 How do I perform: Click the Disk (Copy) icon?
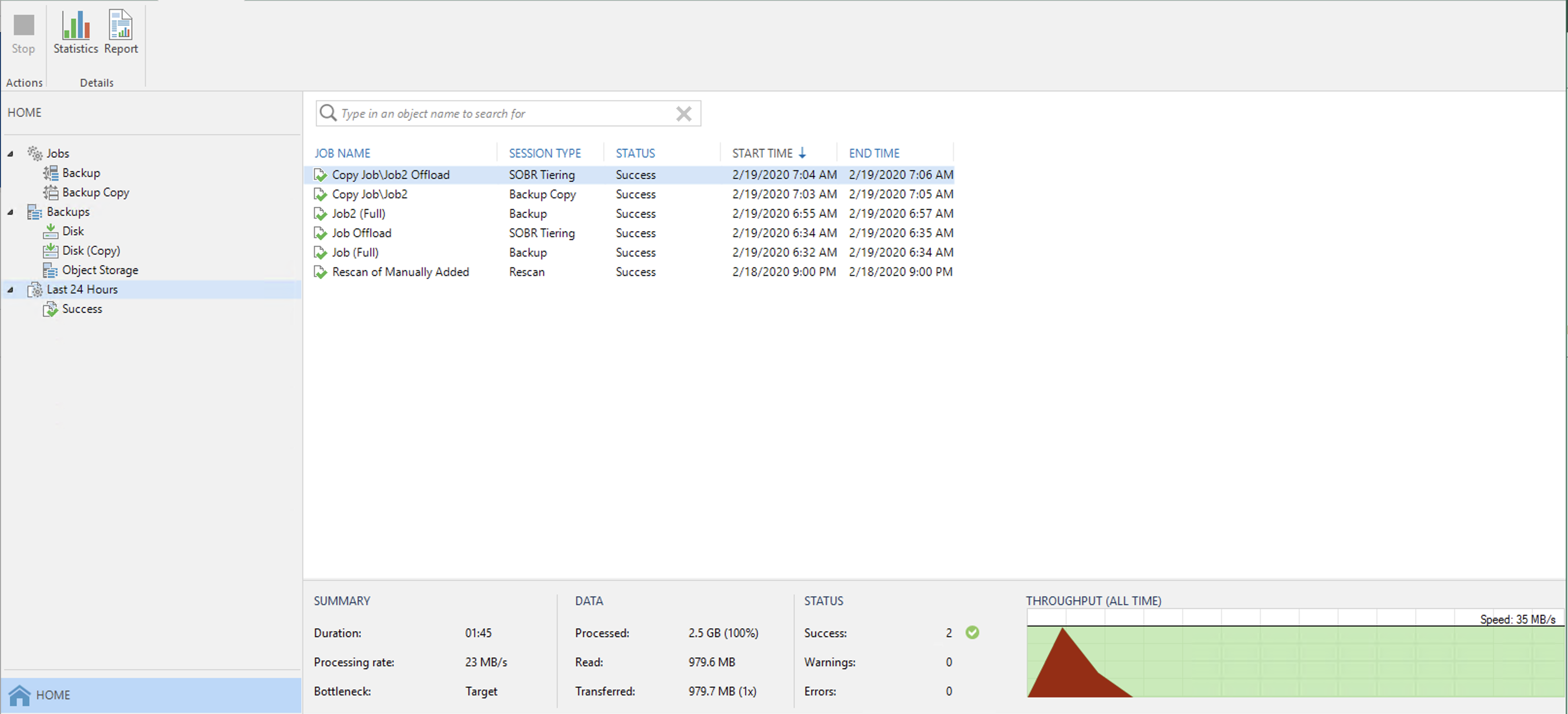(x=51, y=251)
